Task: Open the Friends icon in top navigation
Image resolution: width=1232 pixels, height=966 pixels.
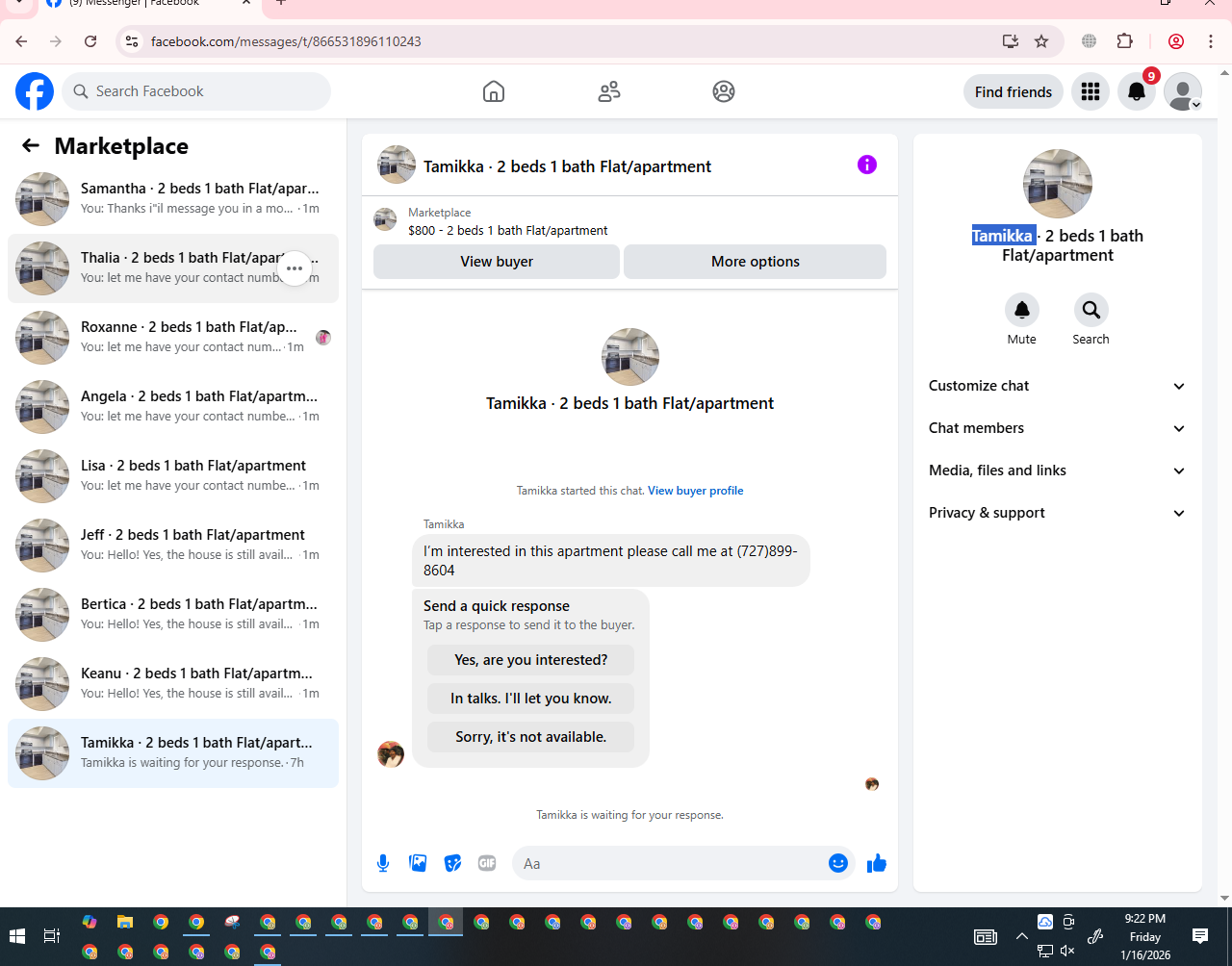Action: (609, 91)
